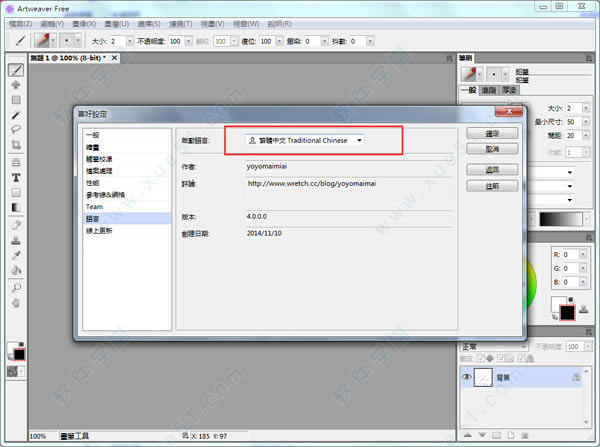Select the Text tool (T)
Viewport: 600px width, 447px height.
pyautogui.click(x=16, y=177)
